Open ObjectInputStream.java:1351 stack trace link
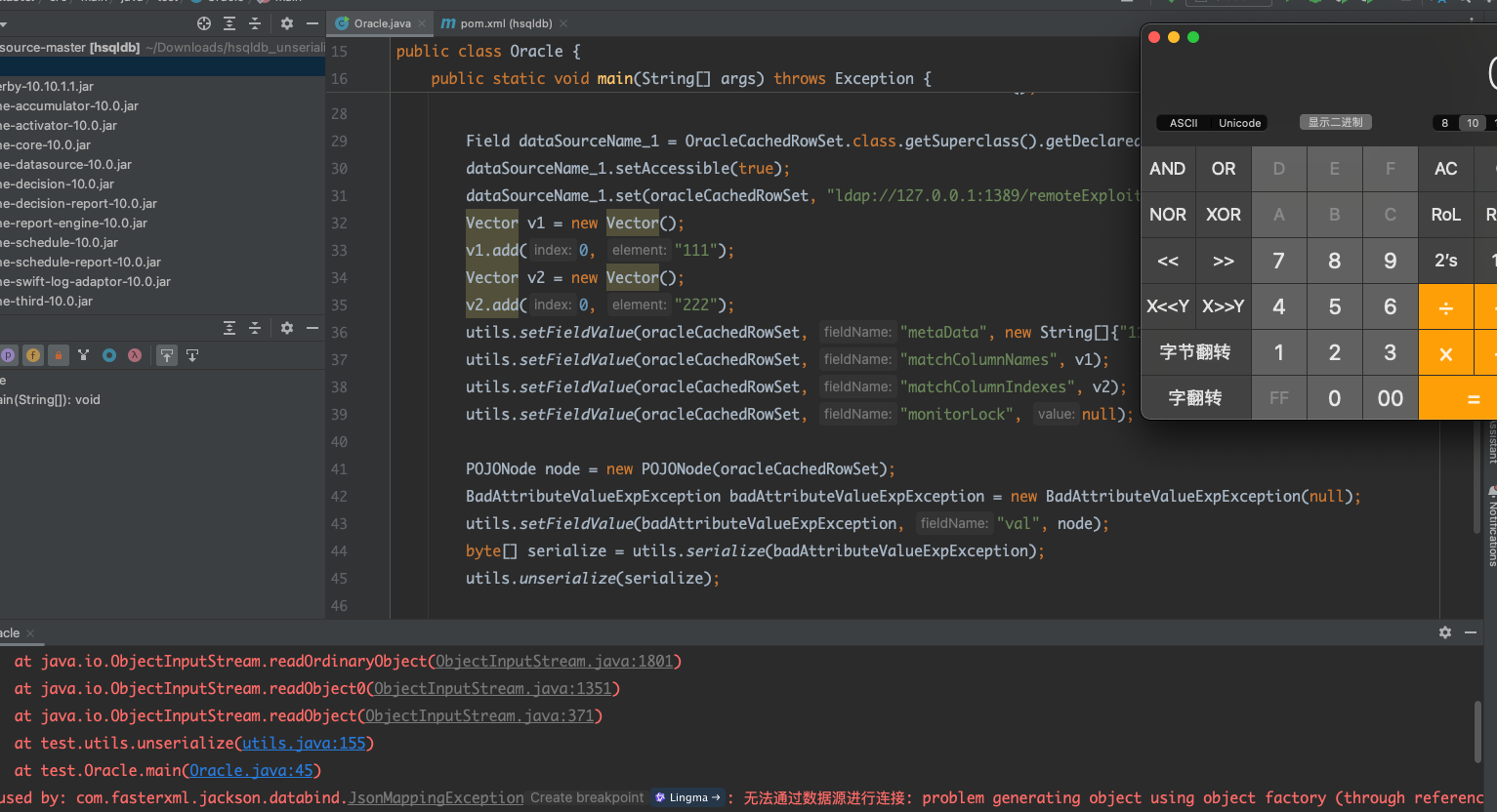 click(492, 688)
